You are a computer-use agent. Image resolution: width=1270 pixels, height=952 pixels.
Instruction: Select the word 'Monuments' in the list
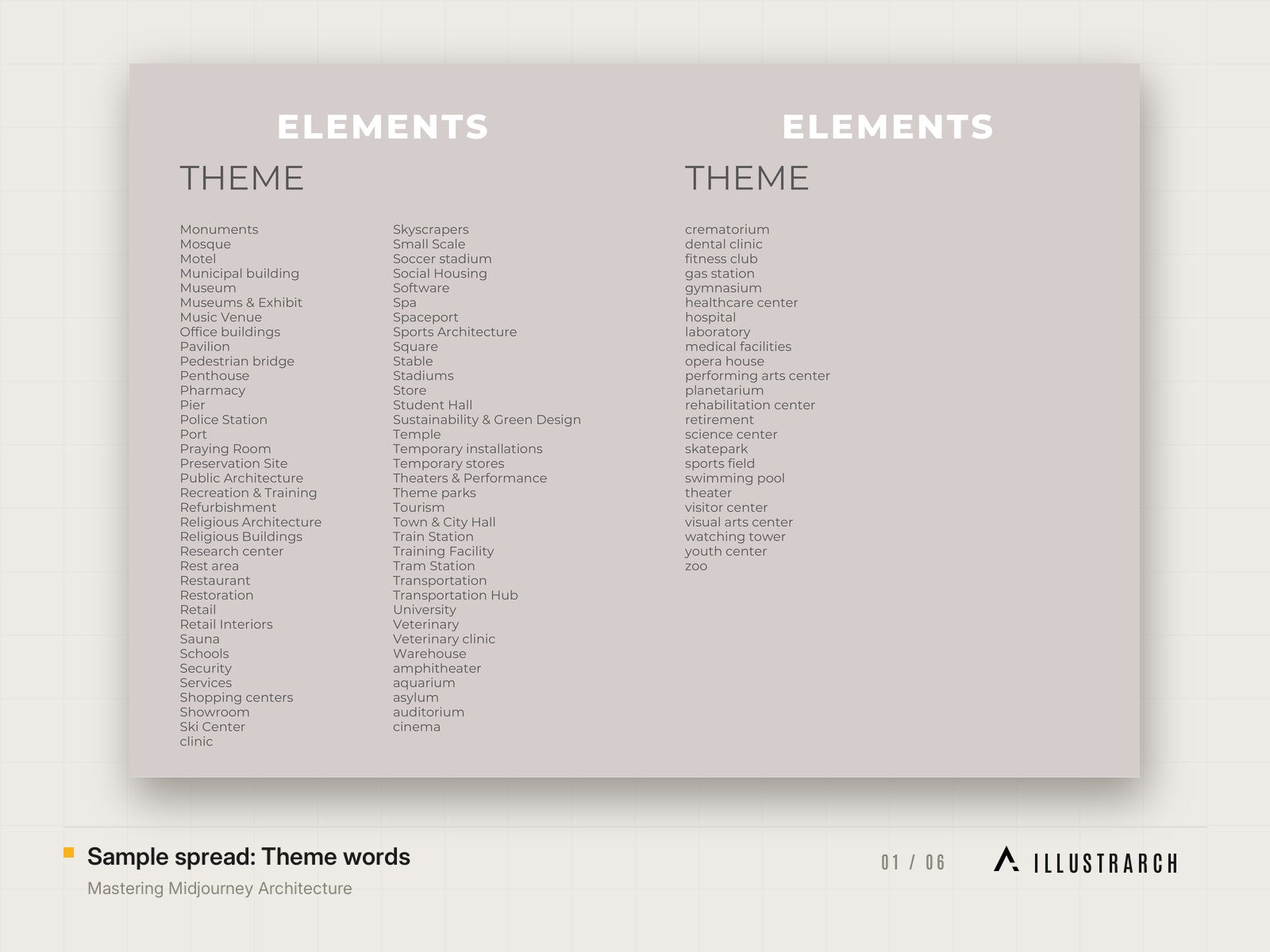pyautogui.click(x=219, y=229)
